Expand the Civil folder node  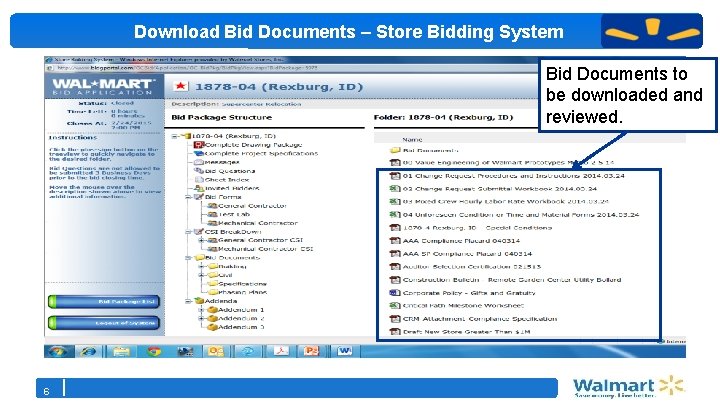(x=201, y=275)
